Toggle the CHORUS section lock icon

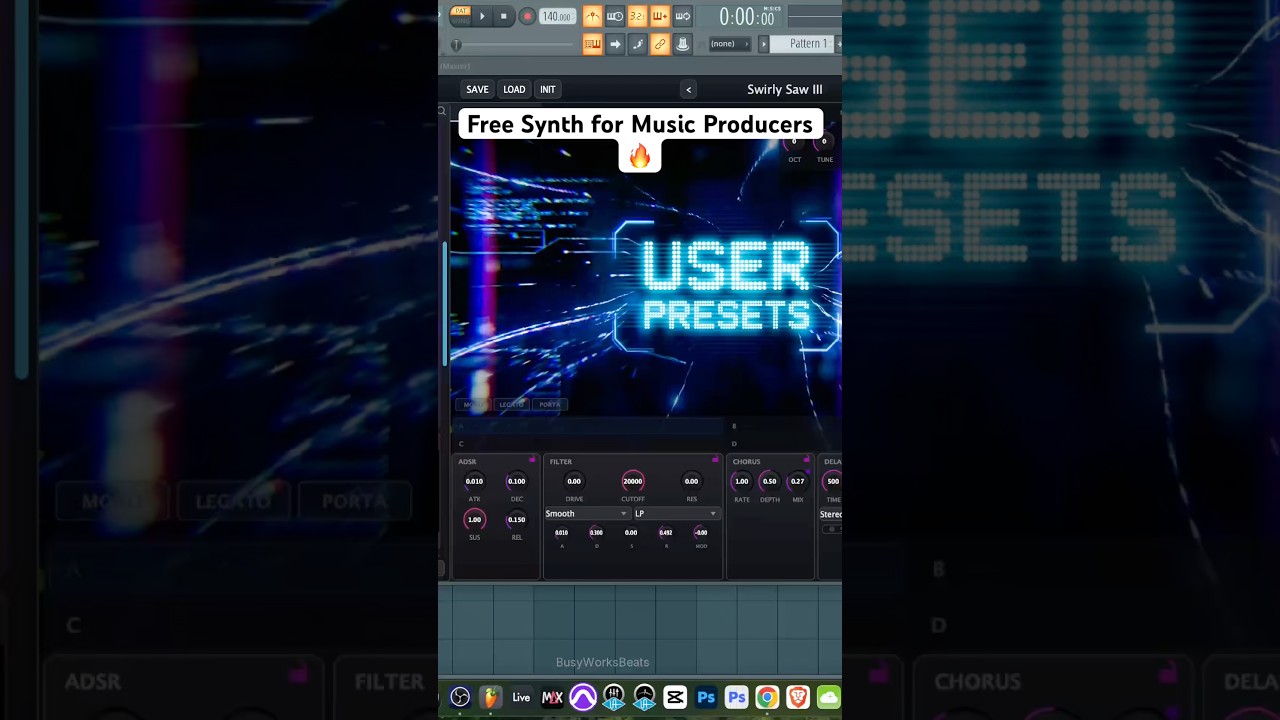pos(806,460)
